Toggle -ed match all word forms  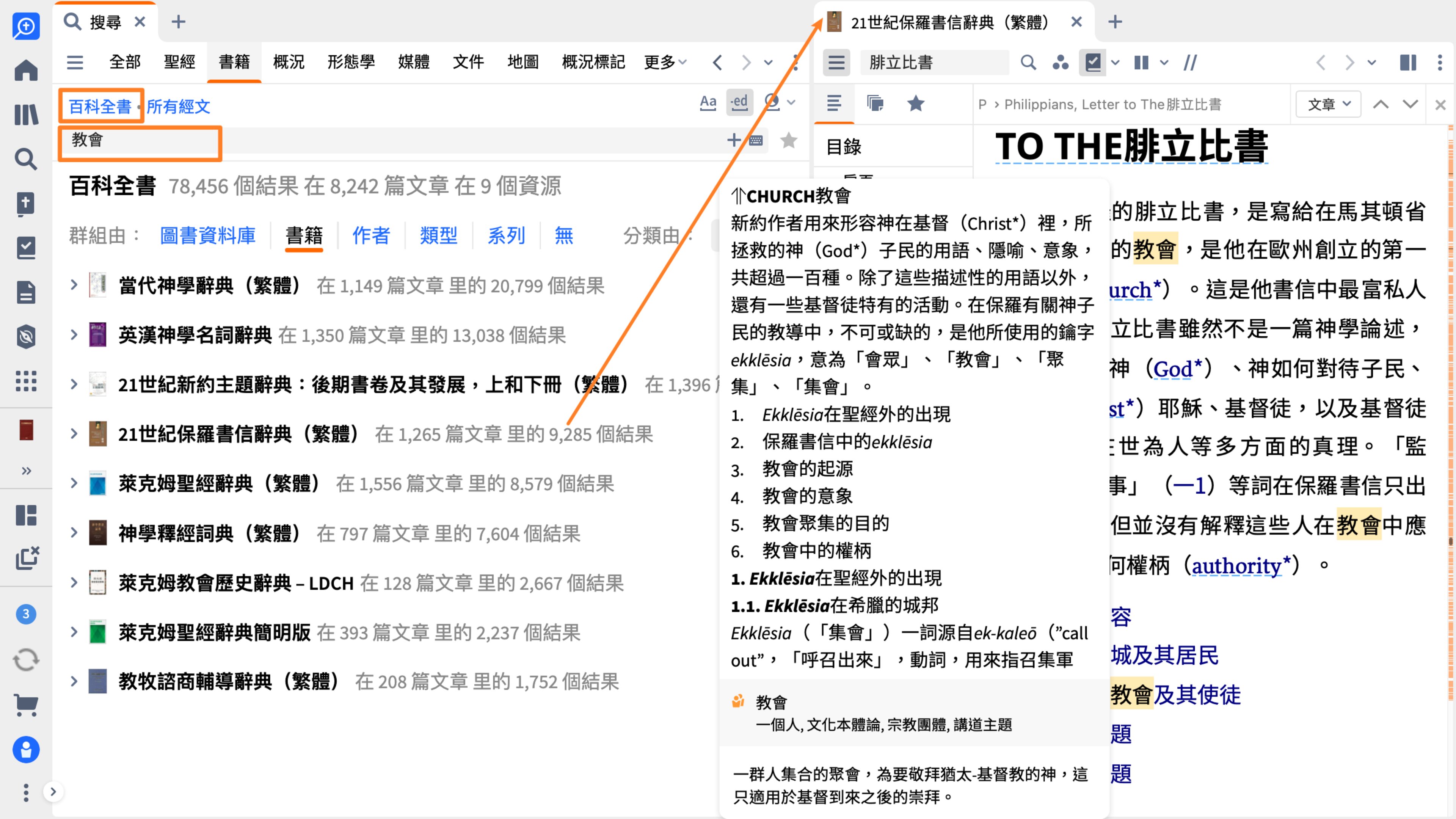[739, 102]
